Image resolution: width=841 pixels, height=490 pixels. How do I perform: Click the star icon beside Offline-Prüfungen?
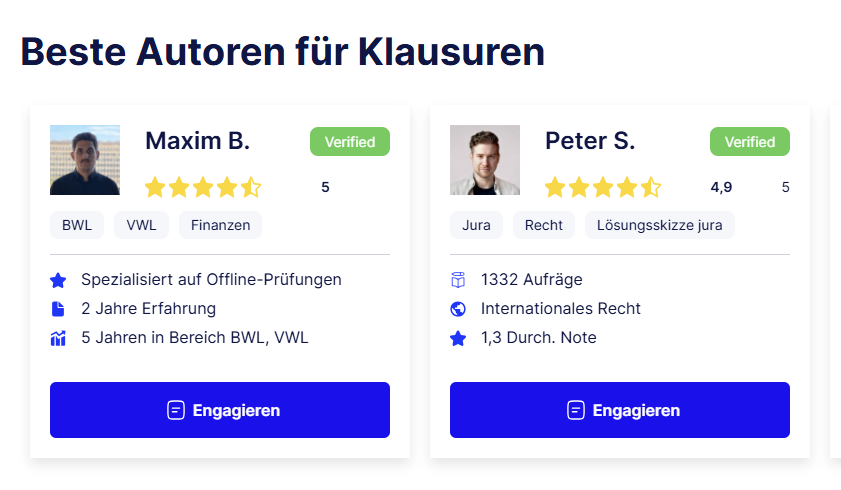click(x=58, y=280)
